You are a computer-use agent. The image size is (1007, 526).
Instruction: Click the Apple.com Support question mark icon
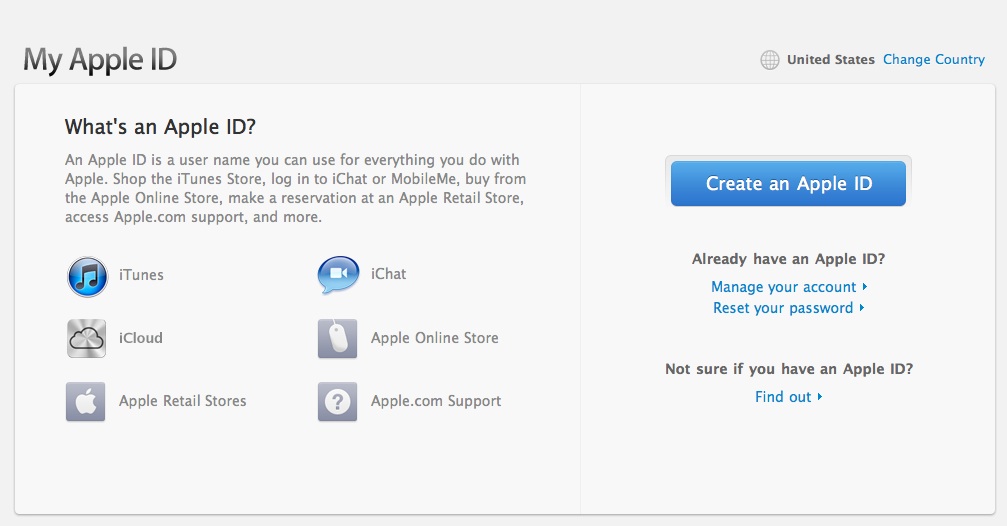click(x=337, y=401)
